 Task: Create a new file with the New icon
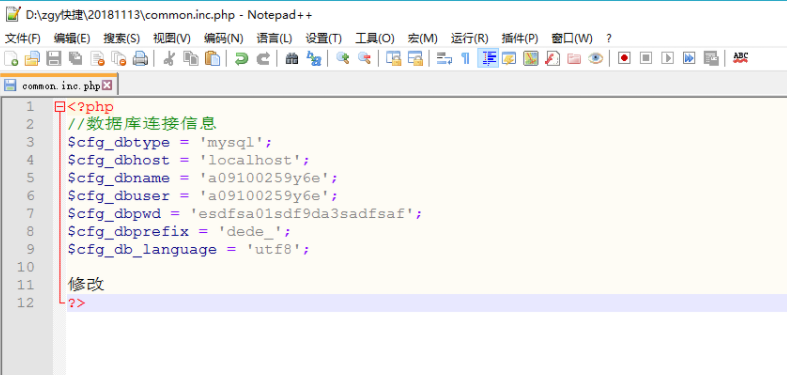click(11, 58)
